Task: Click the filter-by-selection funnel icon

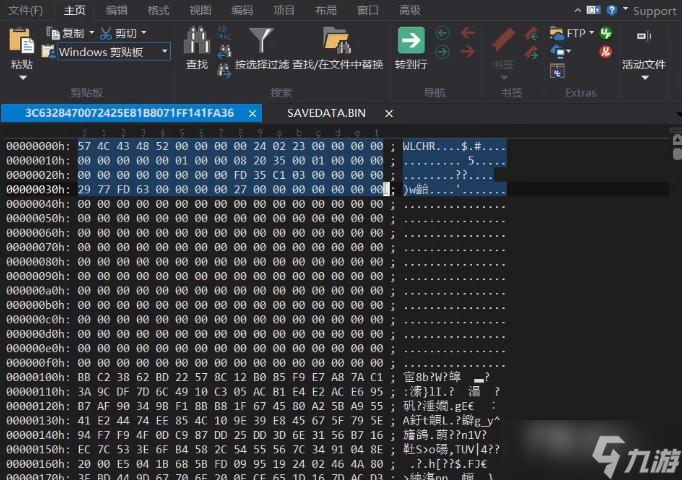Action: (262, 41)
